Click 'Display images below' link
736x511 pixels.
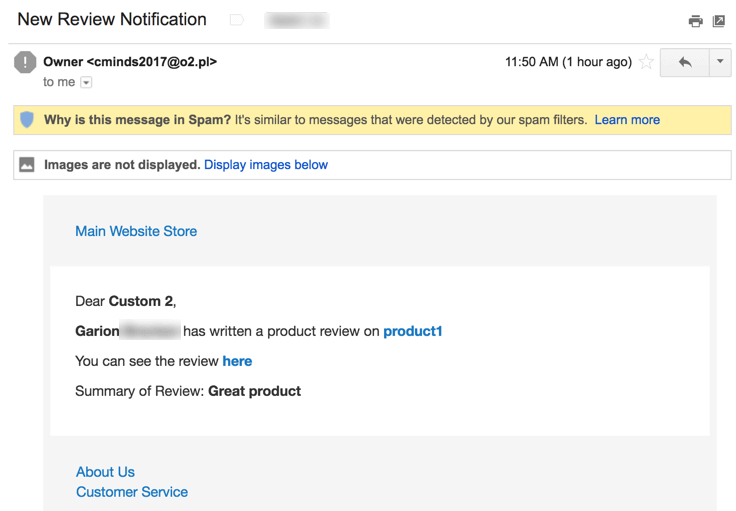[266, 165]
